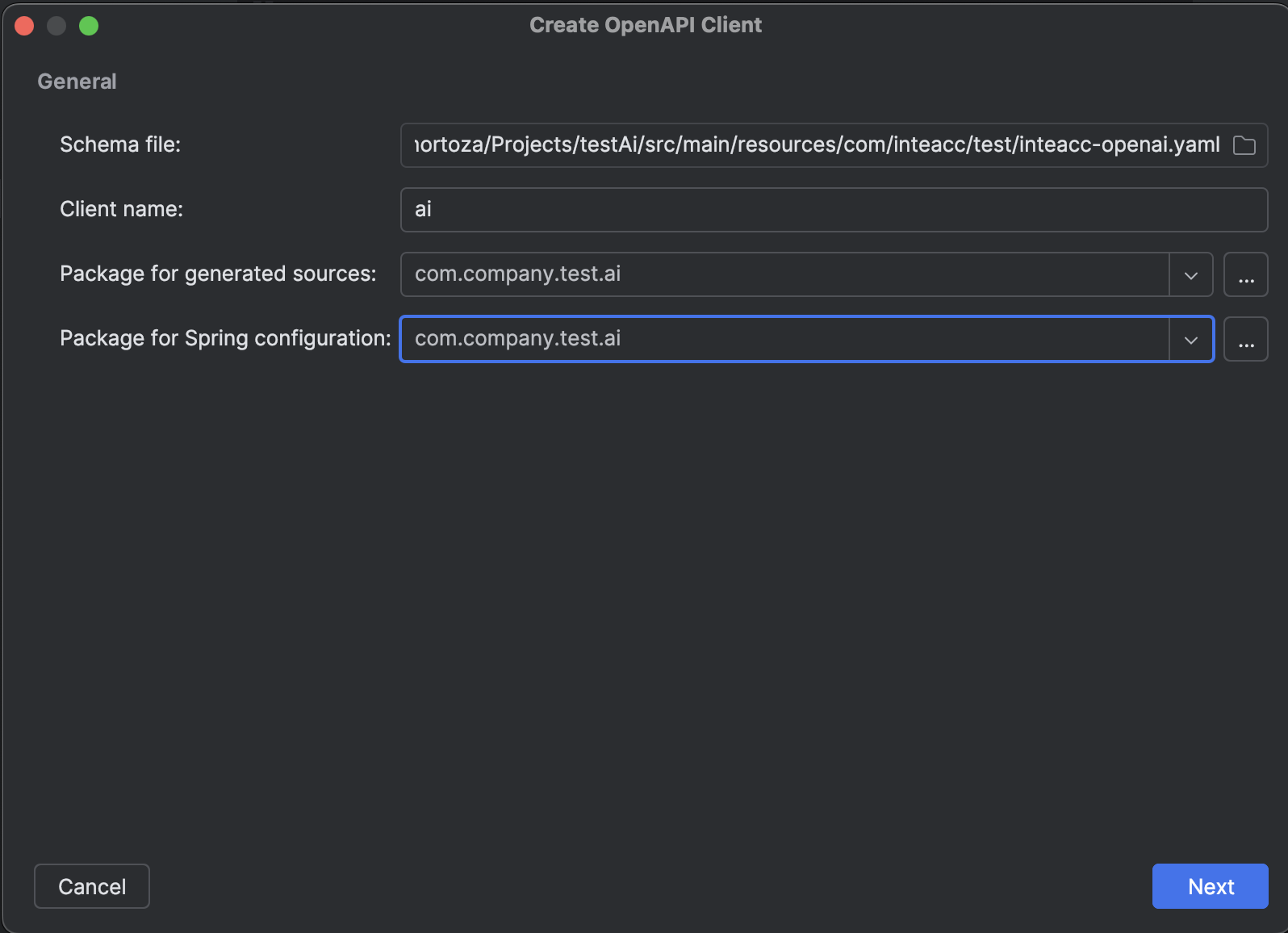
Task: Click the "Schema file:" label
Action: [120, 144]
